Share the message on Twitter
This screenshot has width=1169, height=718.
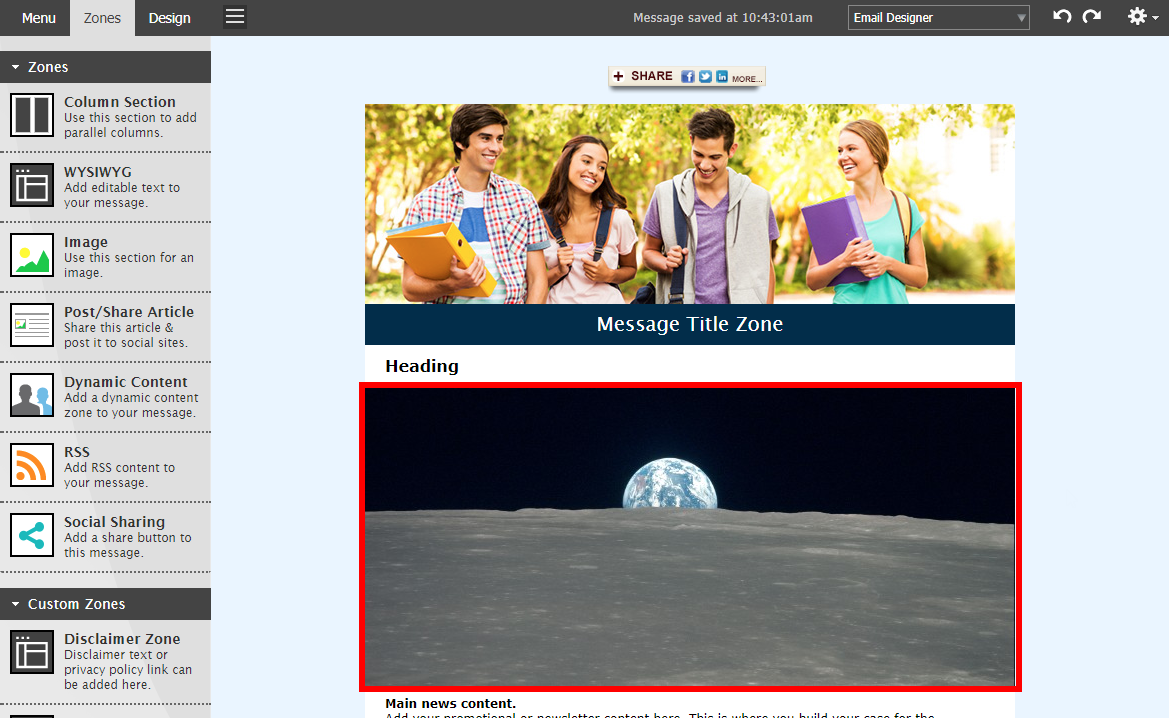pyautogui.click(x=705, y=77)
